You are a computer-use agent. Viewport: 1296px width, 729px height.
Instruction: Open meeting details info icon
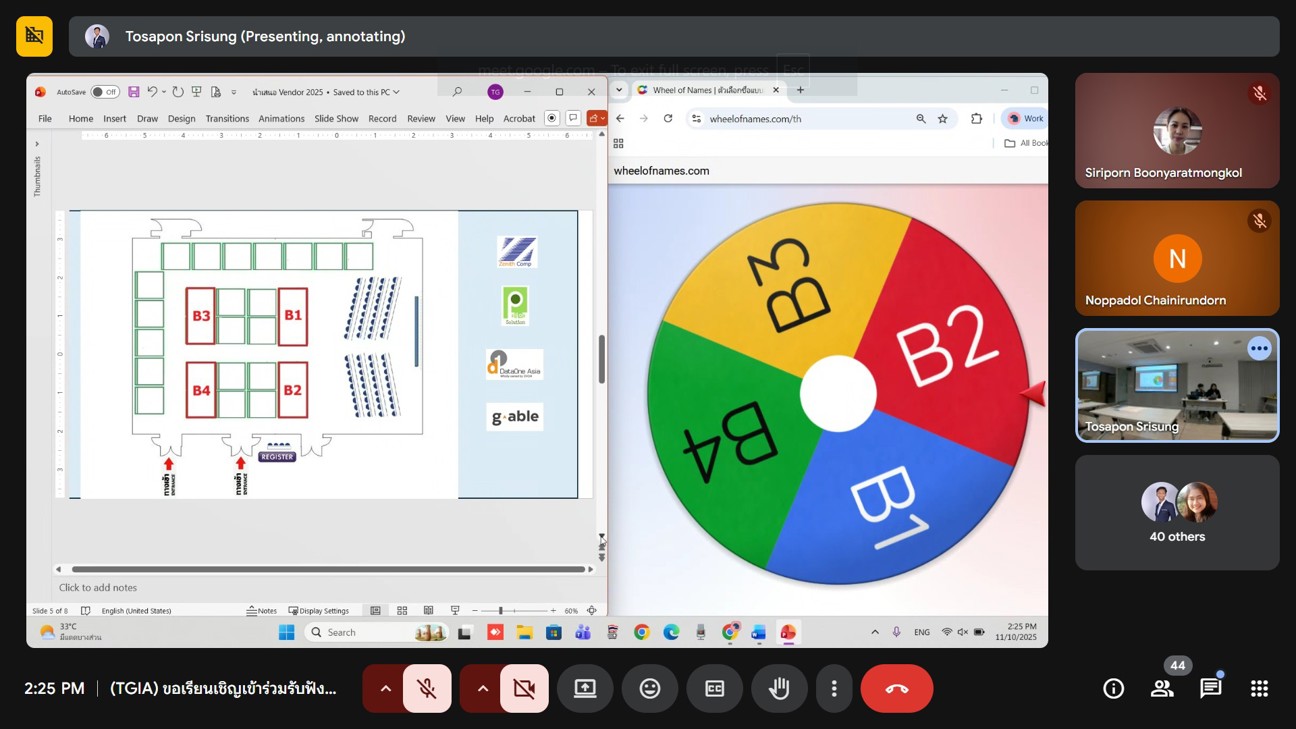[1113, 688]
